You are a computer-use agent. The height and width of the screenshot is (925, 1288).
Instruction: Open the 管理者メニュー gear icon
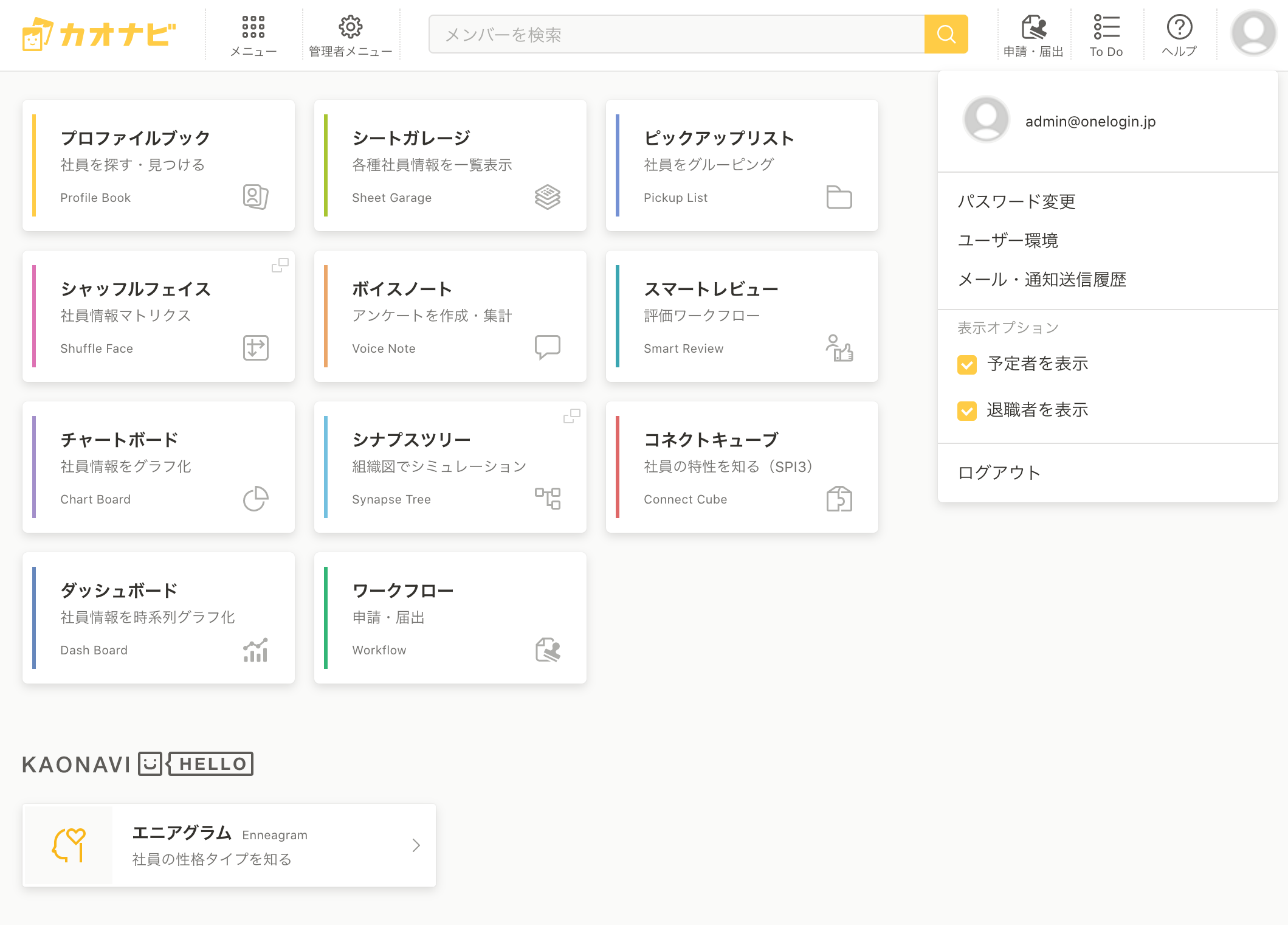pos(351,27)
